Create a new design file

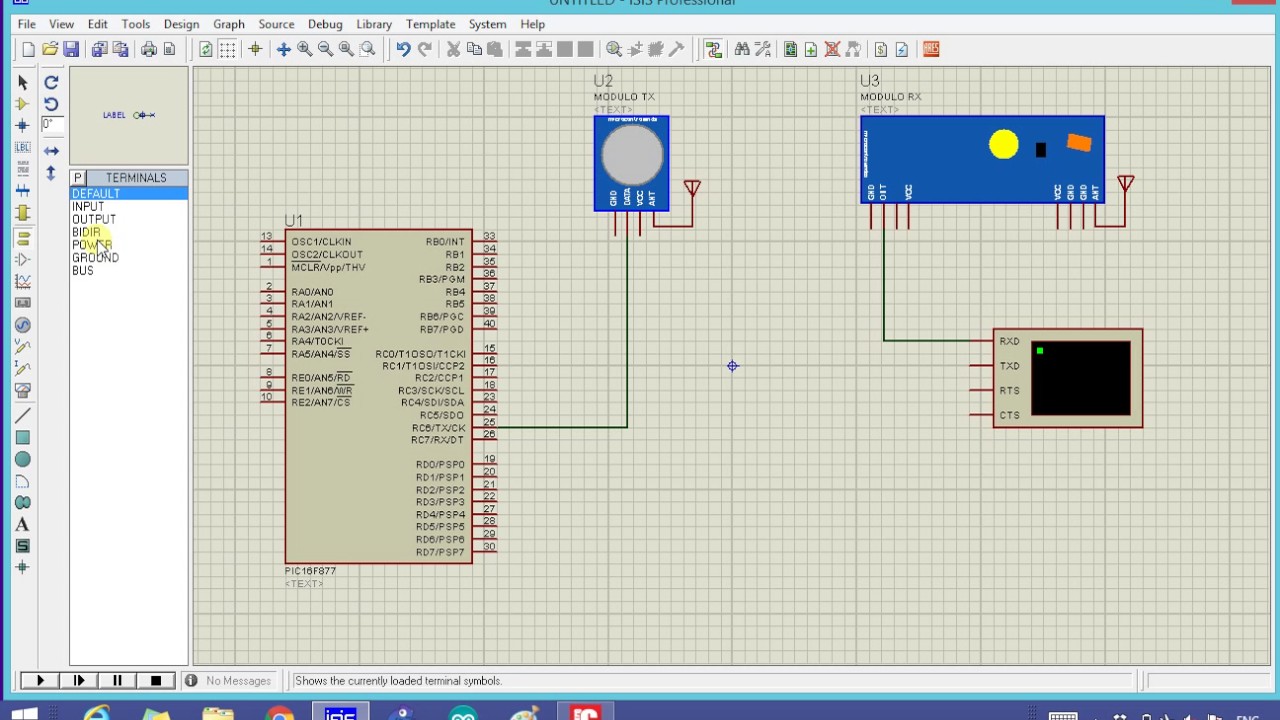coord(28,49)
